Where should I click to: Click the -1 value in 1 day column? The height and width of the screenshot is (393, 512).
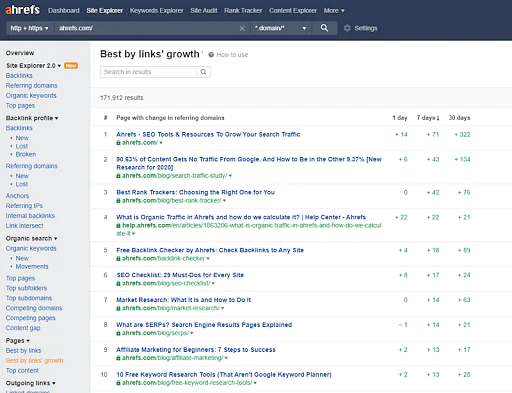click(403, 325)
